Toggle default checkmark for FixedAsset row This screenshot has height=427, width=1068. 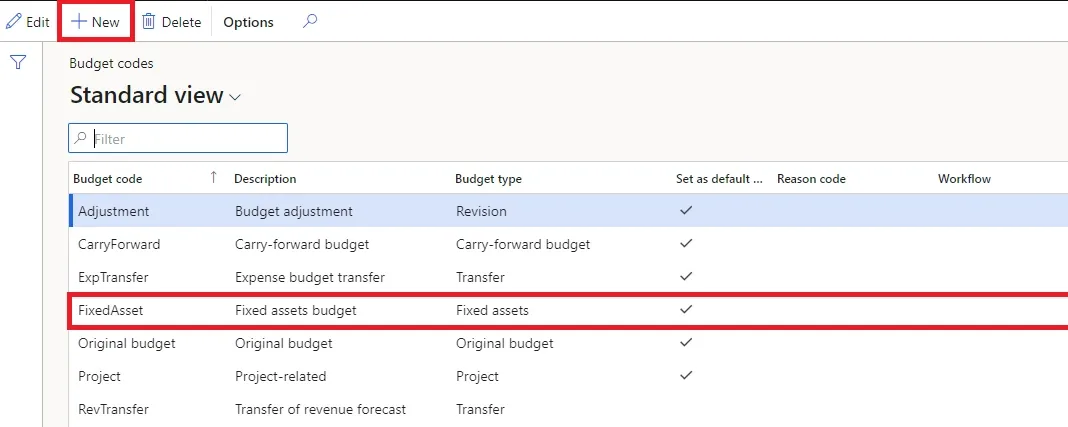click(686, 309)
